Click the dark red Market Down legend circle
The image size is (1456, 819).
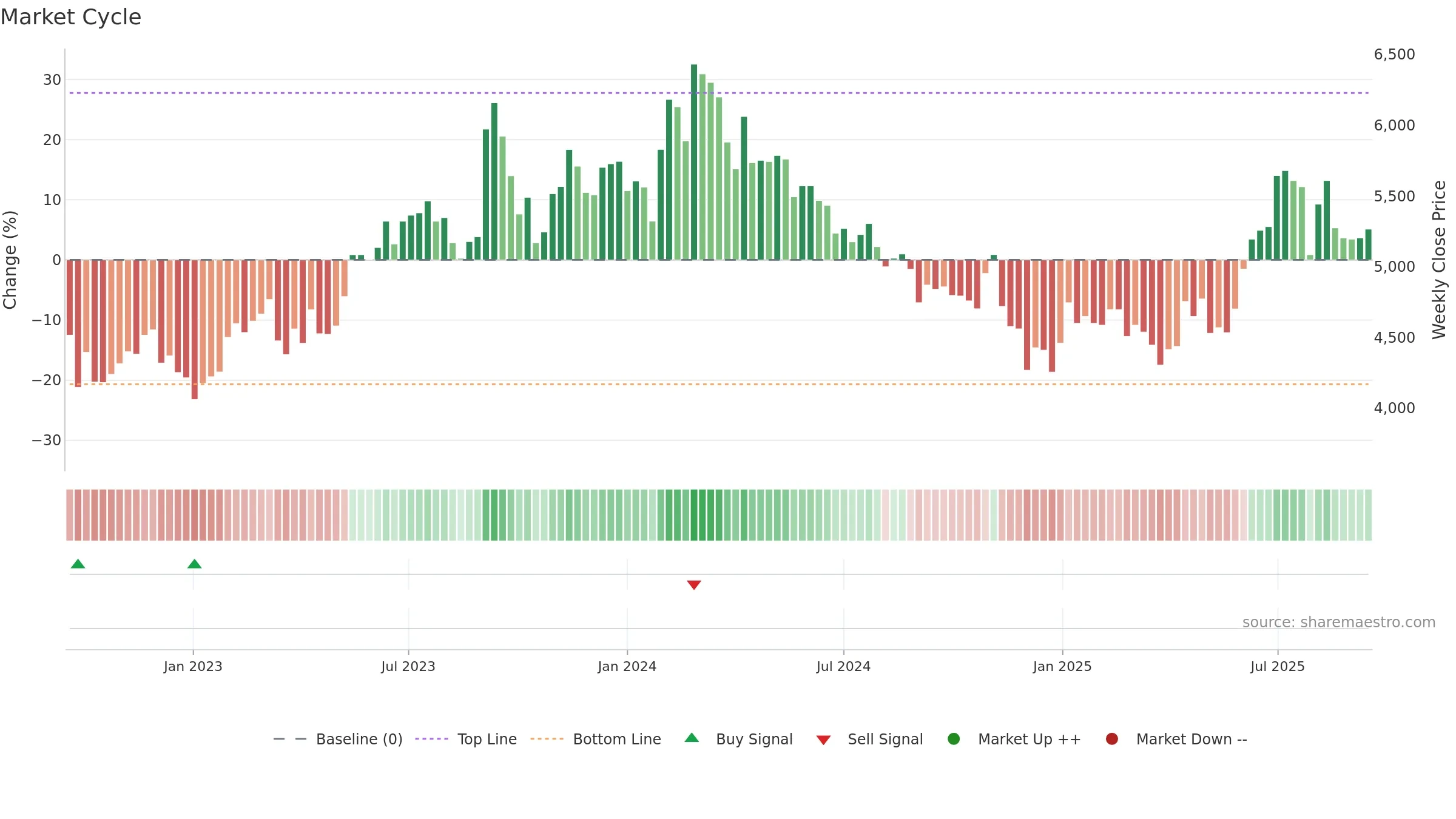pos(1112,739)
